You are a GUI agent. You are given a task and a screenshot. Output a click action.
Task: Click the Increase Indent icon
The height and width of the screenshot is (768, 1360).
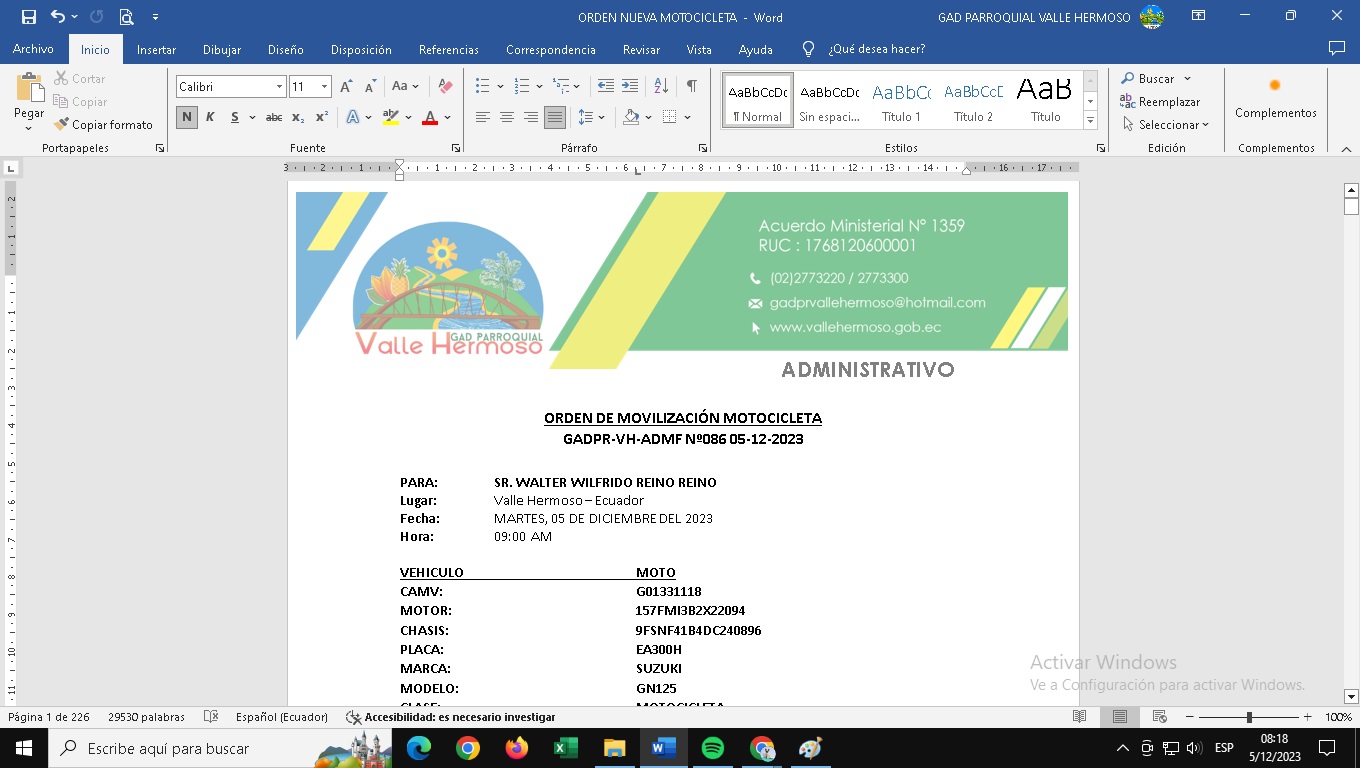pos(629,87)
